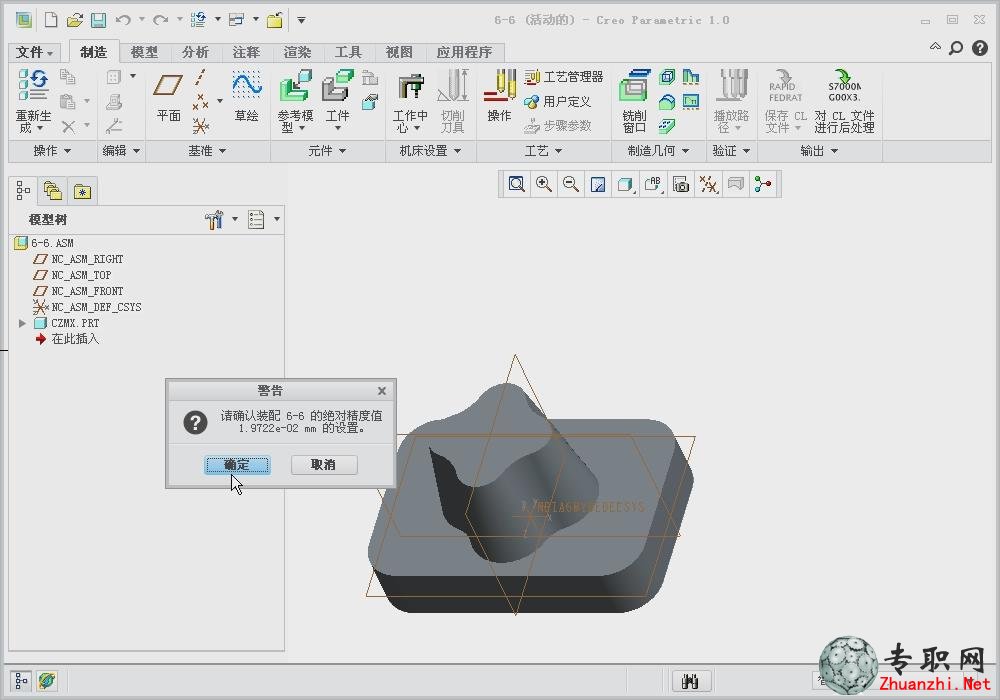Open saved views camera icon
Viewport: 1000px width, 700px height.
[681, 184]
